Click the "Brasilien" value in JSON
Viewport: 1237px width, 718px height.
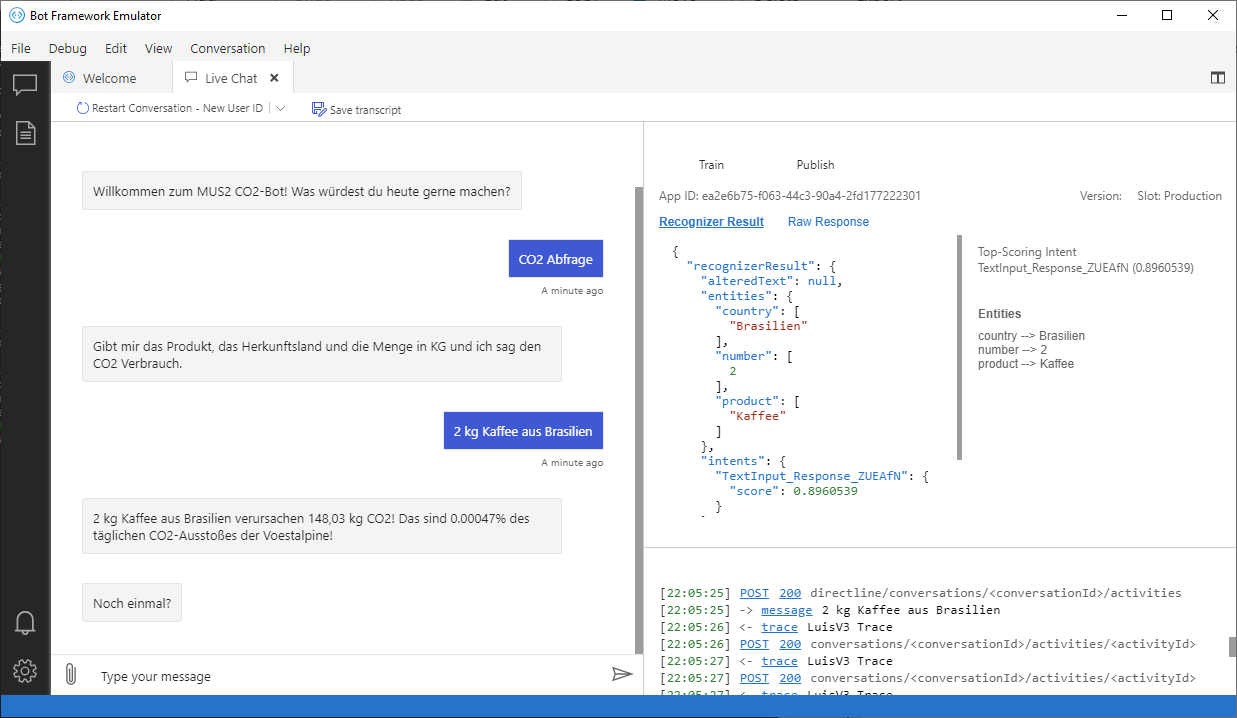pos(769,326)
